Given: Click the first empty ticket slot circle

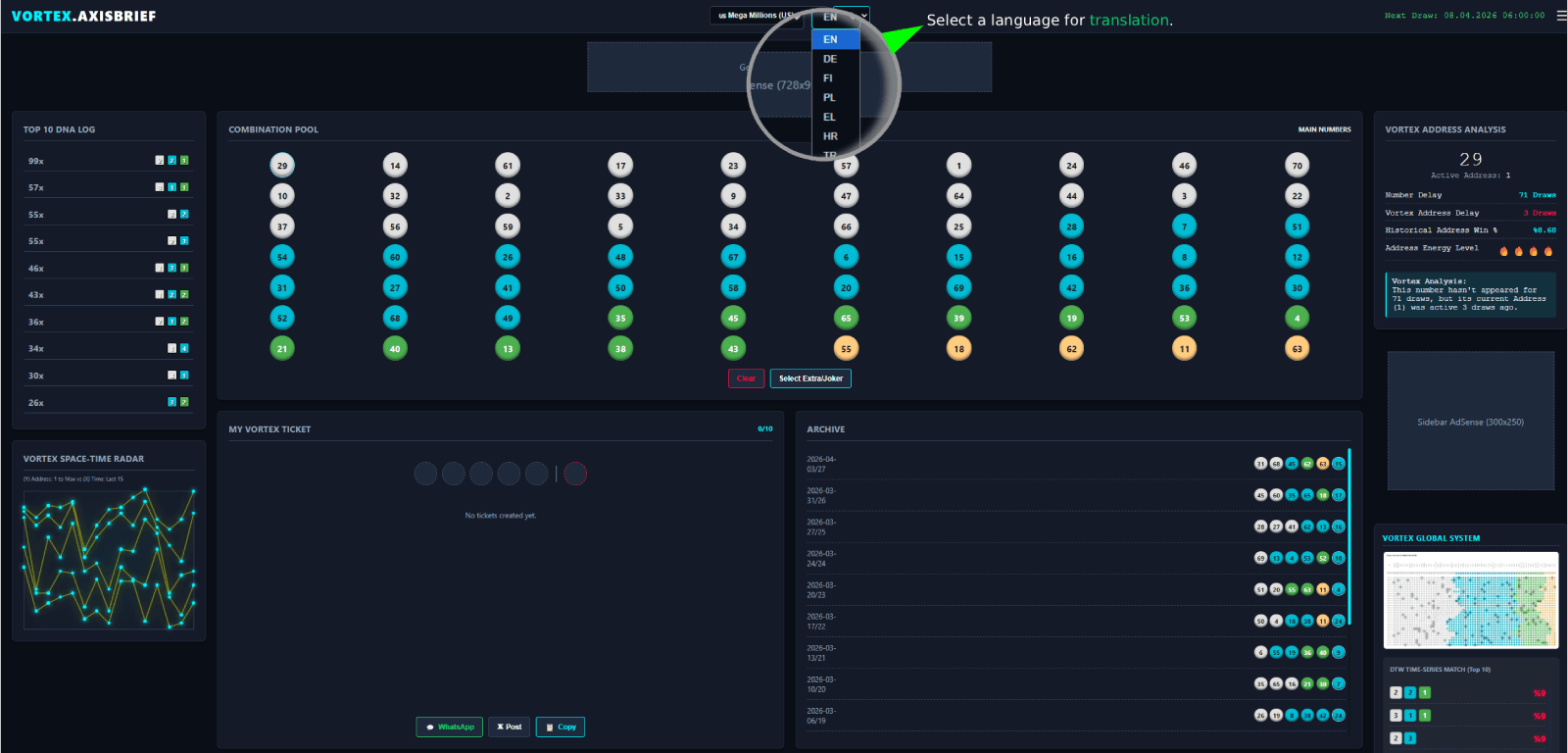Looking at the screenshot, I should pos(425,475).
